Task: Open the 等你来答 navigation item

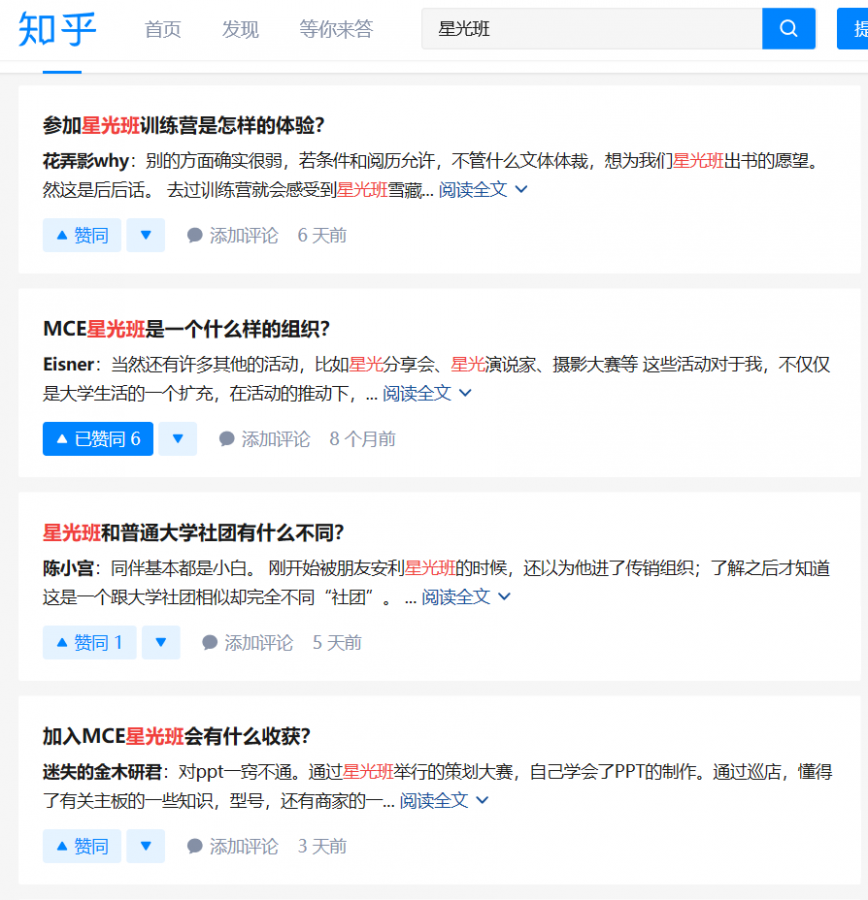Action: (x=336, y=29)
